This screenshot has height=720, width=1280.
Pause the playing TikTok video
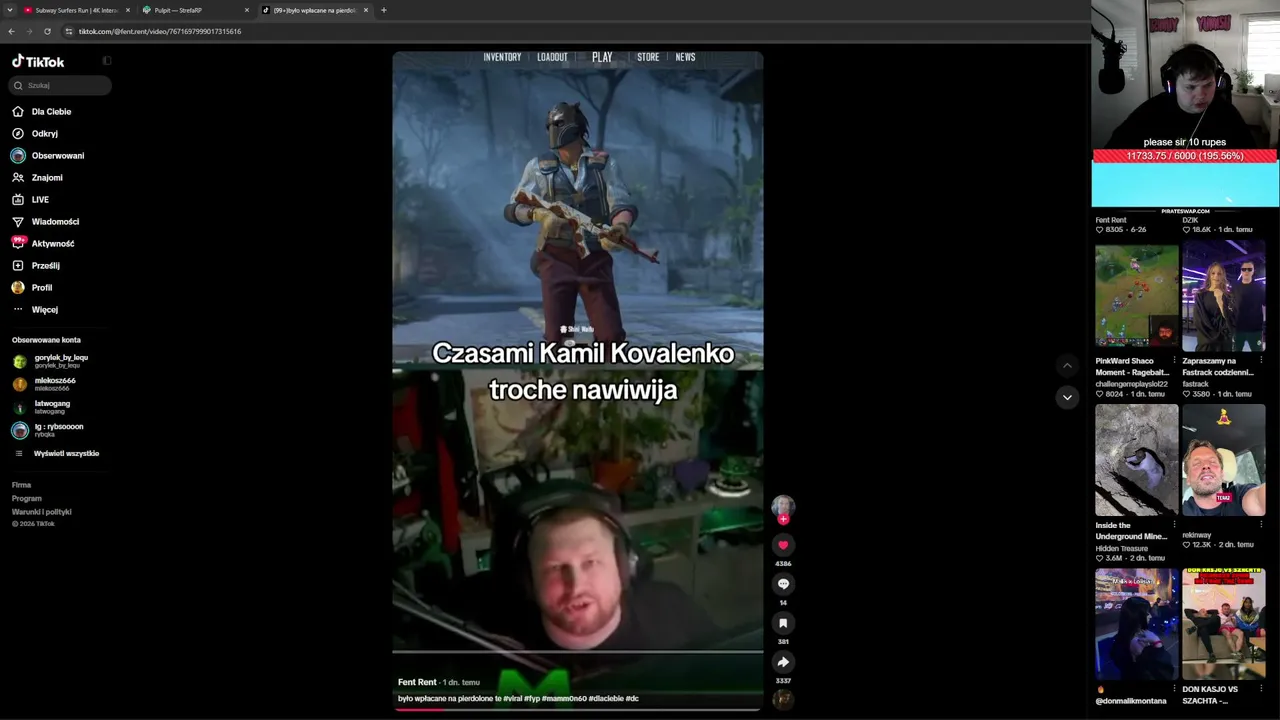tap(577, 380)
